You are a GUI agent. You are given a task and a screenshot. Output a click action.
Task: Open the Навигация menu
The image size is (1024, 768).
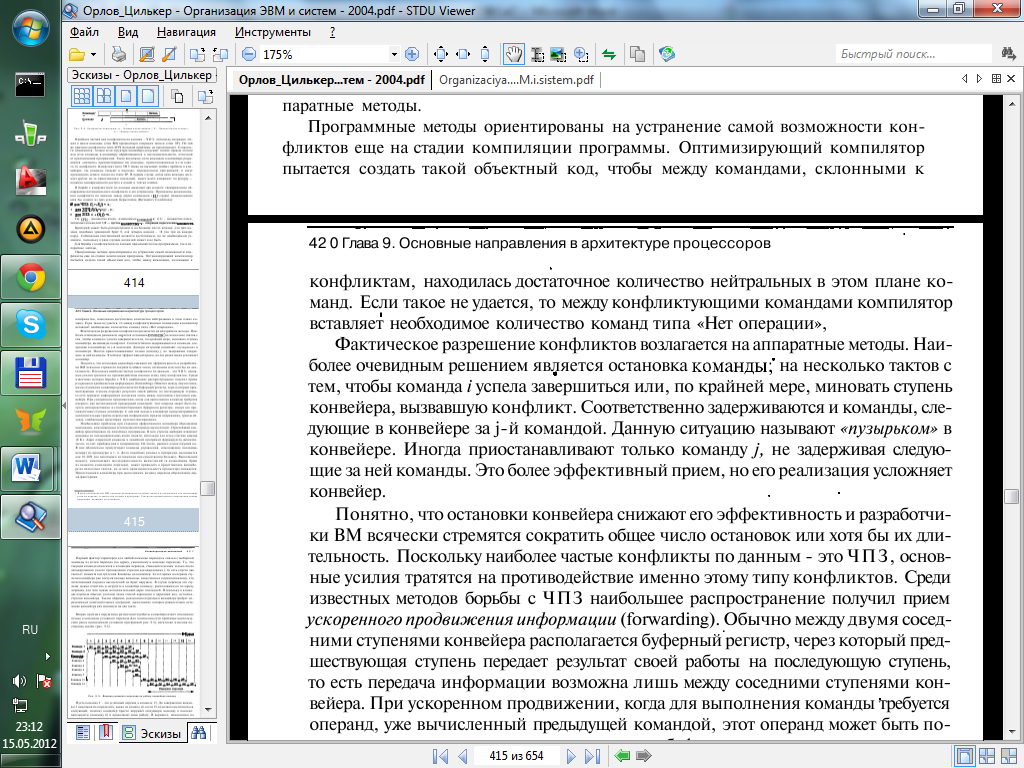coord(186,32)
